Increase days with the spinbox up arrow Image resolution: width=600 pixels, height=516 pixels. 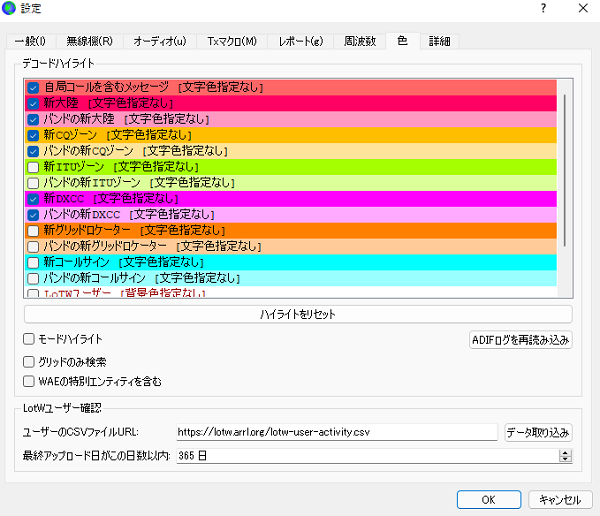(565, 451)
